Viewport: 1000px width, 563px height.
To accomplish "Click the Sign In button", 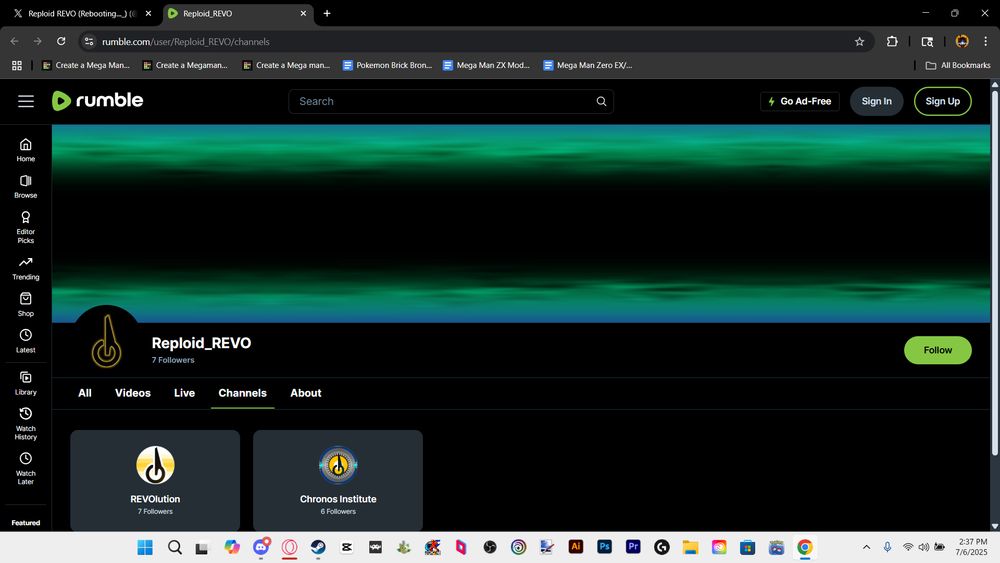I will (x=876, y=101).
